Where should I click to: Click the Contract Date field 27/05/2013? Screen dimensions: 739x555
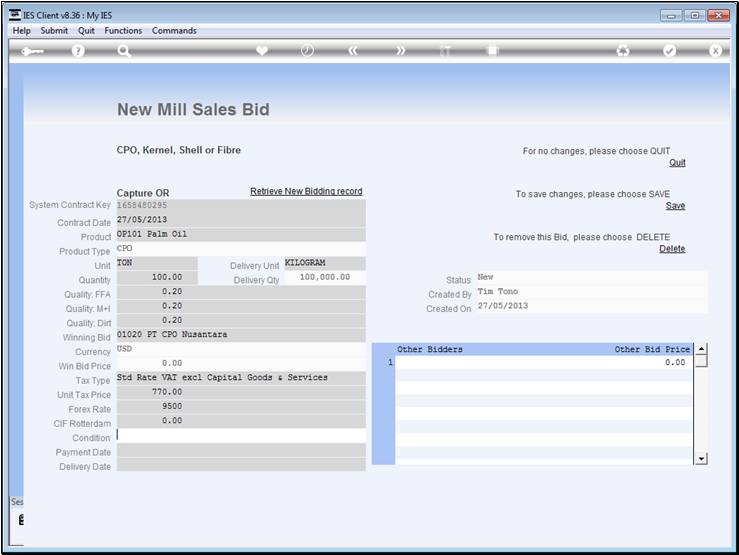click(x=241, y=220)
